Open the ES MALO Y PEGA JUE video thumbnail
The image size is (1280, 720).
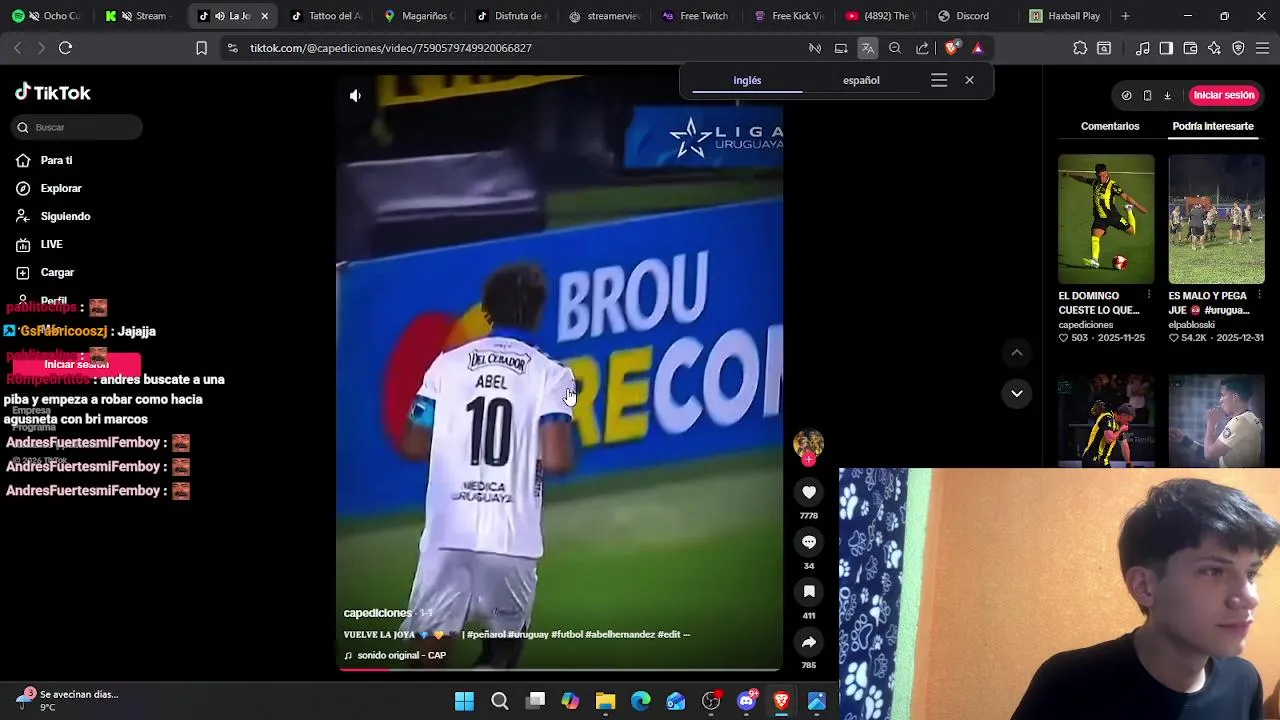[x=1216, y=219]
